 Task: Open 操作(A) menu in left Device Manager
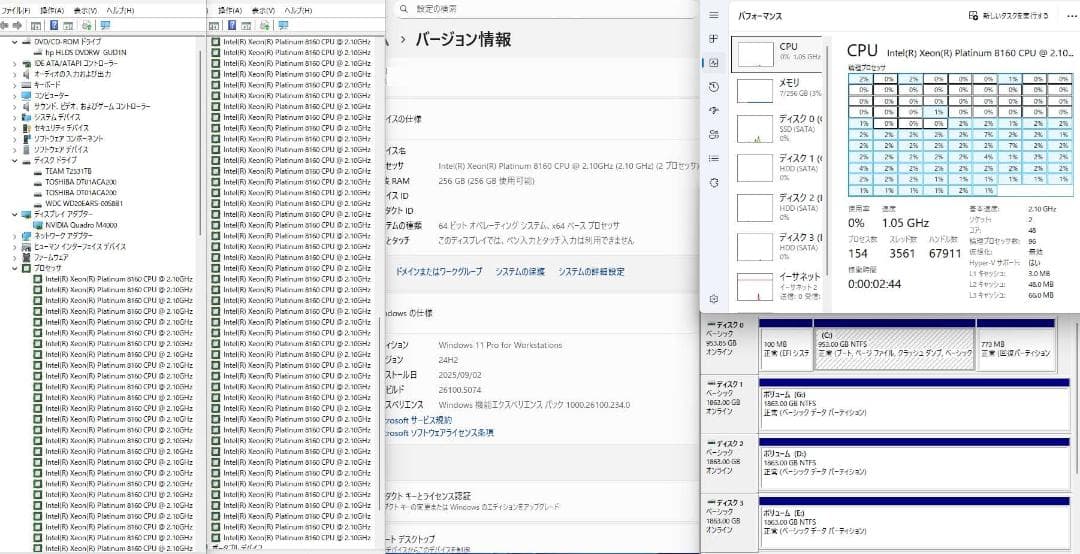[x=52, y=11]
